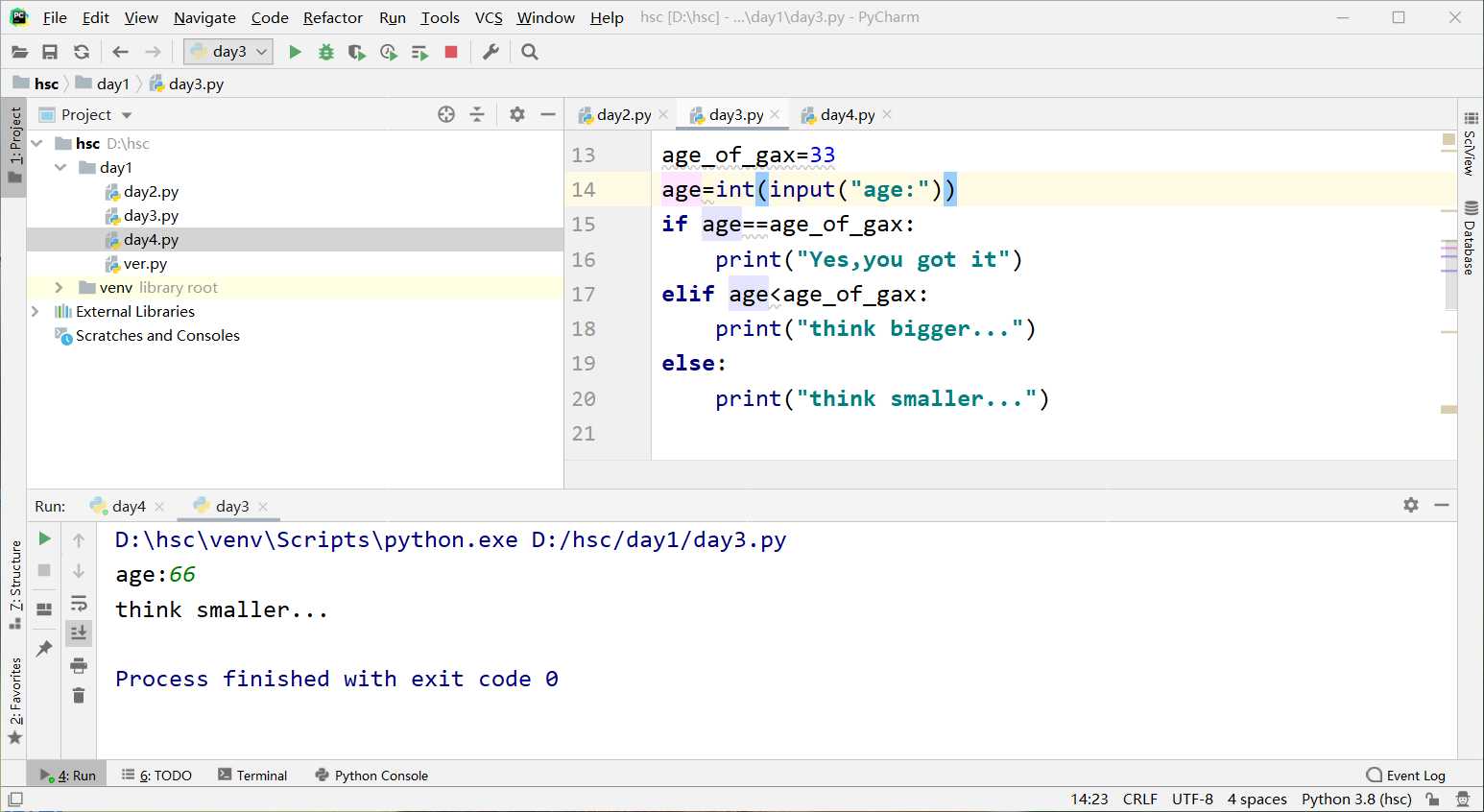Image resolution: width=1484 pixels, height=812 pixels.
Task: Open file using toolbar folder icon
Action: pyautogui.click(x=19, y=52)
